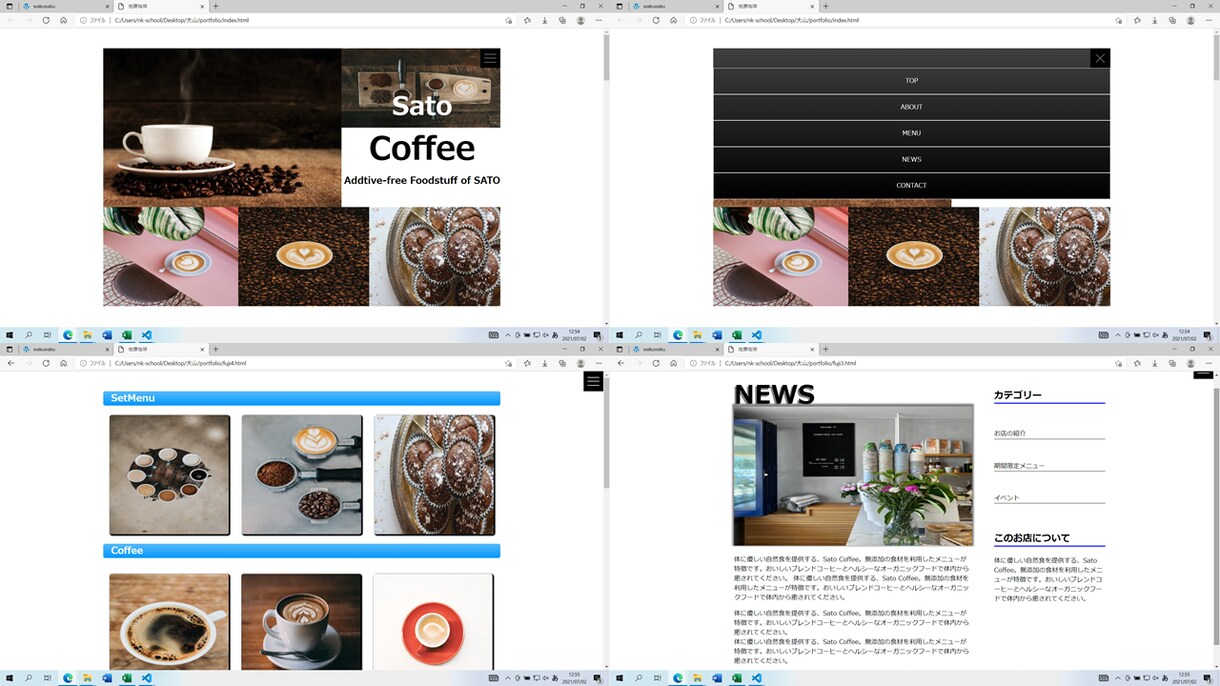Click the vertical scrollbar of the SetMenu page

coord(606,520)
